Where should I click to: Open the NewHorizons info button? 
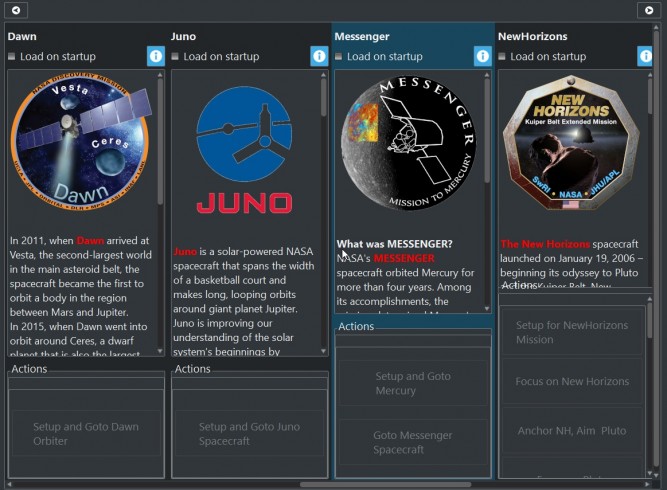(645, 56)
